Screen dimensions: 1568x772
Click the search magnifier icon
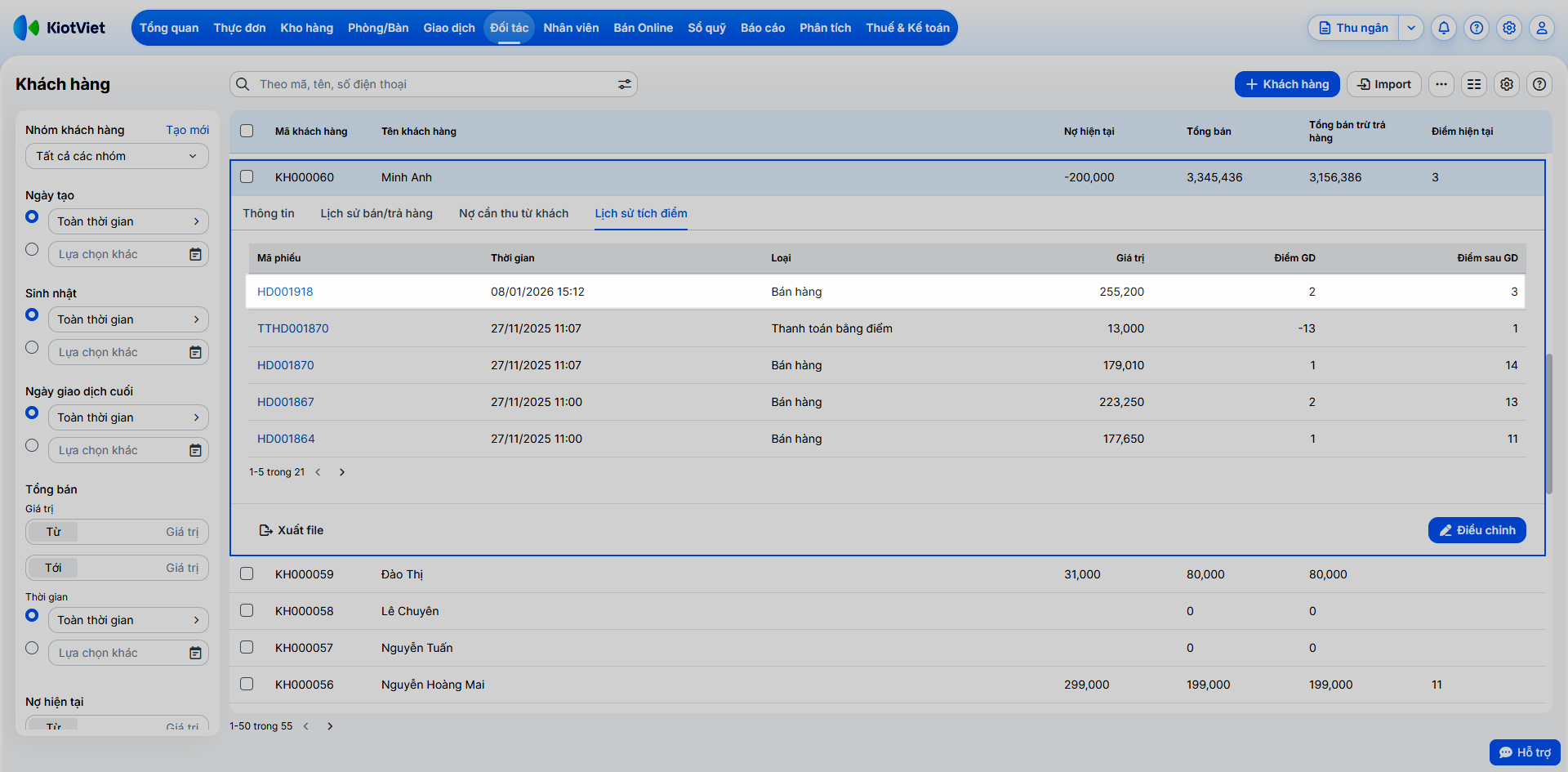(243, 84)
